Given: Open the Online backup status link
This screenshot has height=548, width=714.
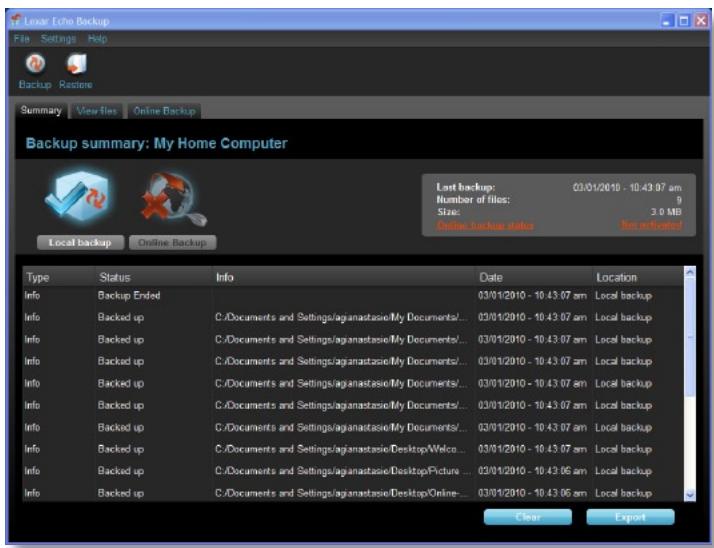Looking at the screenshot, I should tap(485, 225).
